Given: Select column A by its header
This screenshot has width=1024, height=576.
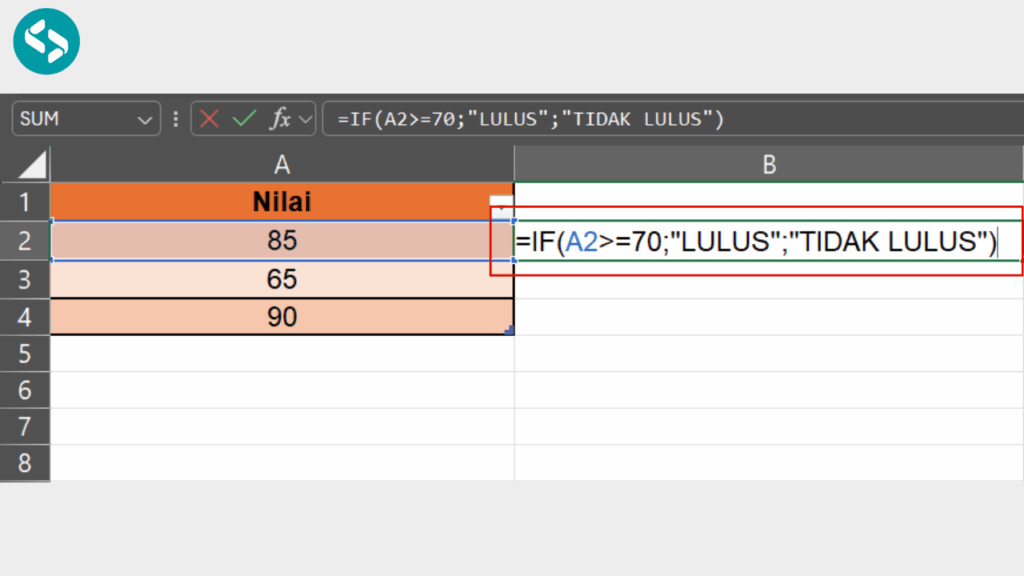Looking at the screenshot, I should point(283,163).
